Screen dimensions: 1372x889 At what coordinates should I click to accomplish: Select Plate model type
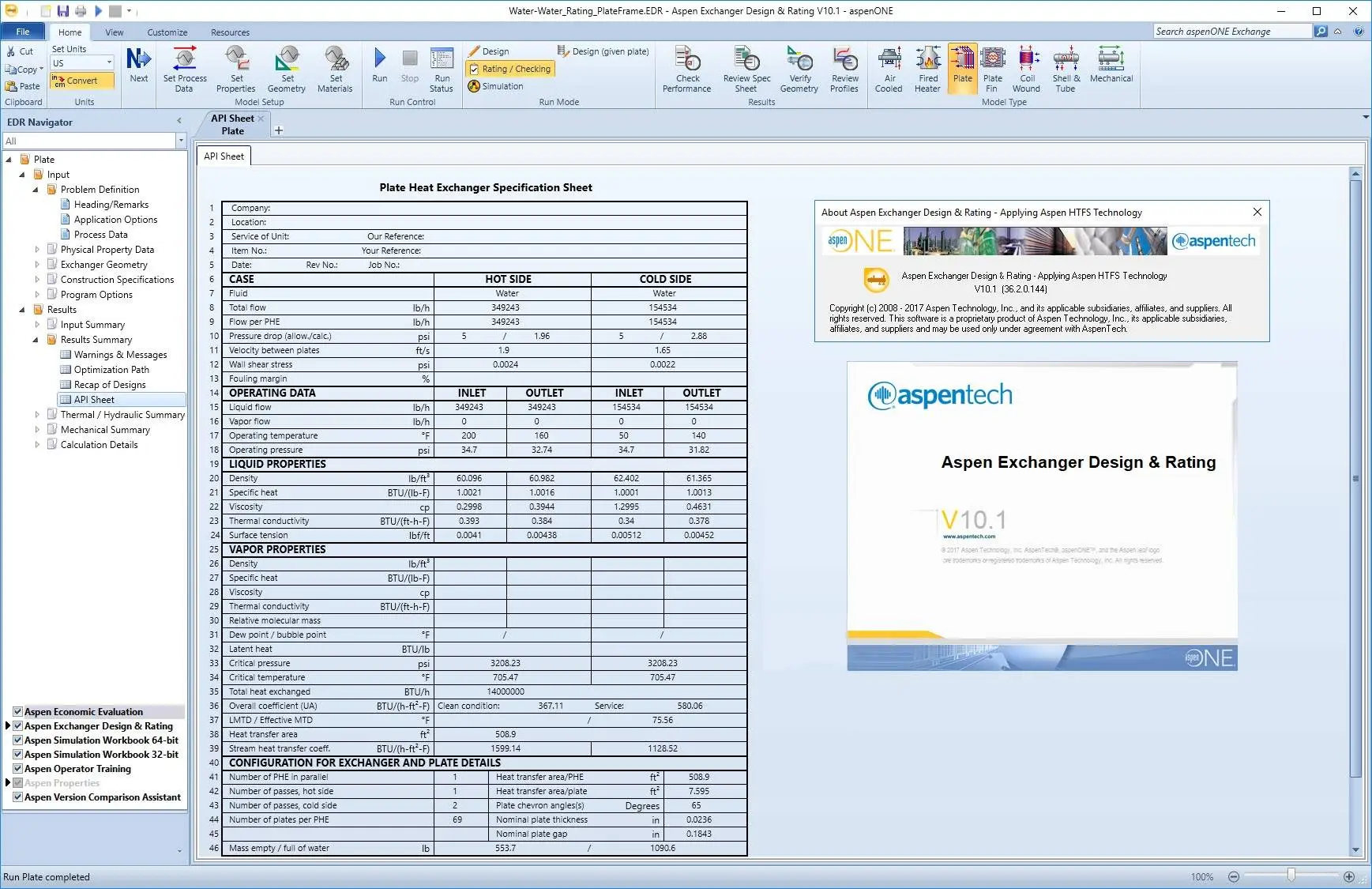[x=962, y=70]
